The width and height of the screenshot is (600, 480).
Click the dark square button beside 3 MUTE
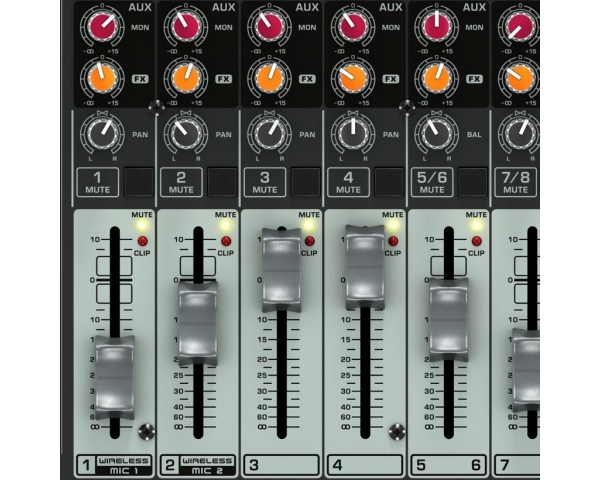coord(306,182)
